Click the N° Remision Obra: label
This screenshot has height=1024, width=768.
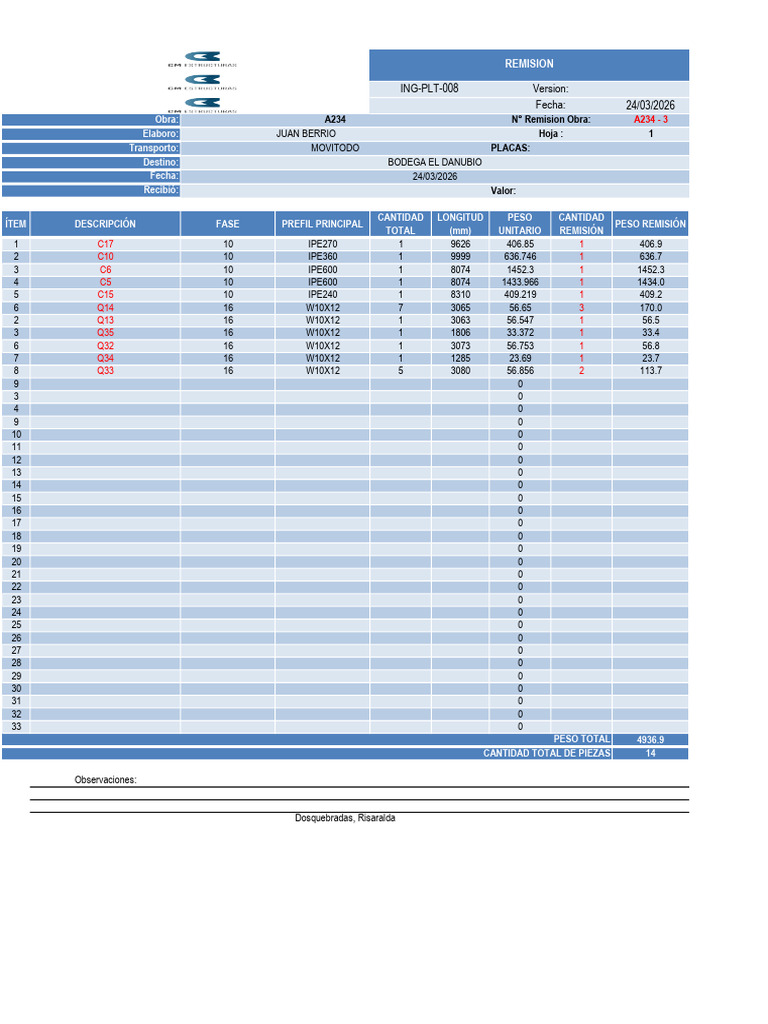(x=551, y=120)
